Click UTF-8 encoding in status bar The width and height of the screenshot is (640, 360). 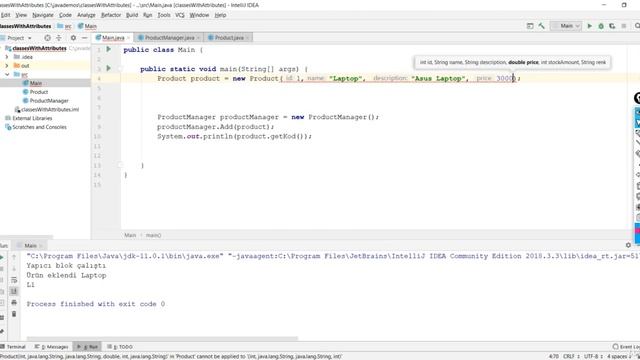pyautogui.click(x=592, y=356)
